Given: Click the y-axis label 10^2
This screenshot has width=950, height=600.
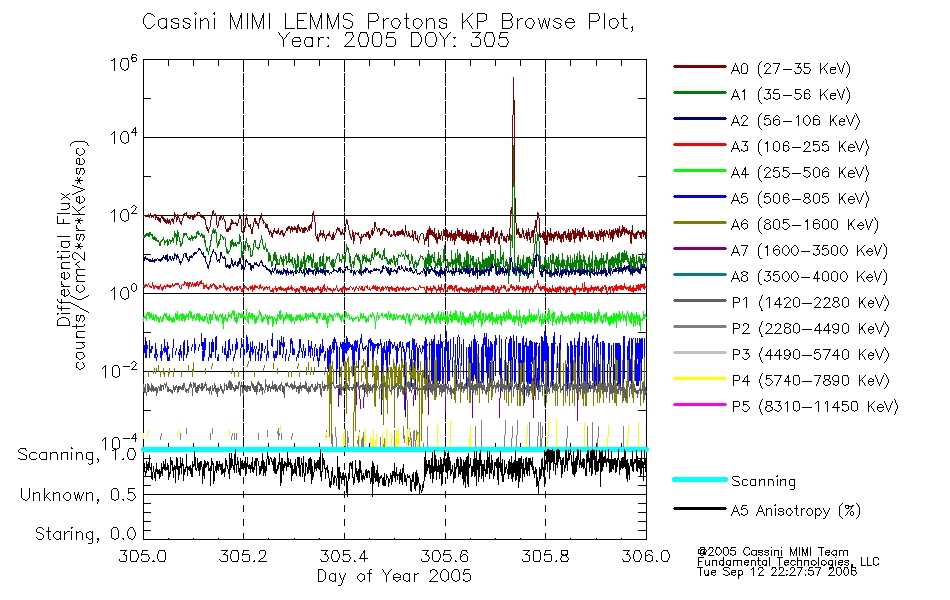Looking at the screenshot, I should (x=124, y=215).
